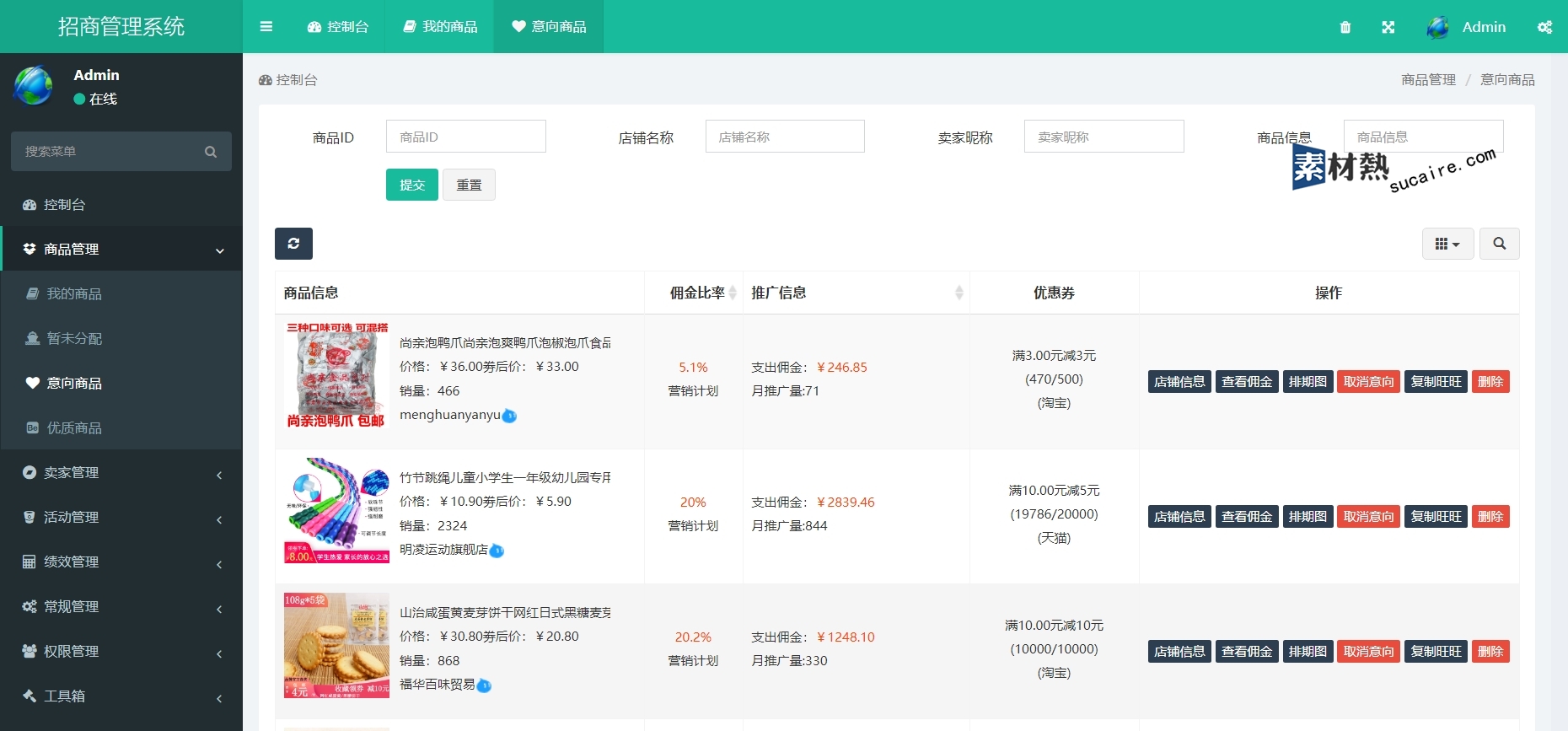The height and width of the screenshot is (731, 1568).
Task: Open the column selector grid dropdown
Action: tap(1447, 244)
